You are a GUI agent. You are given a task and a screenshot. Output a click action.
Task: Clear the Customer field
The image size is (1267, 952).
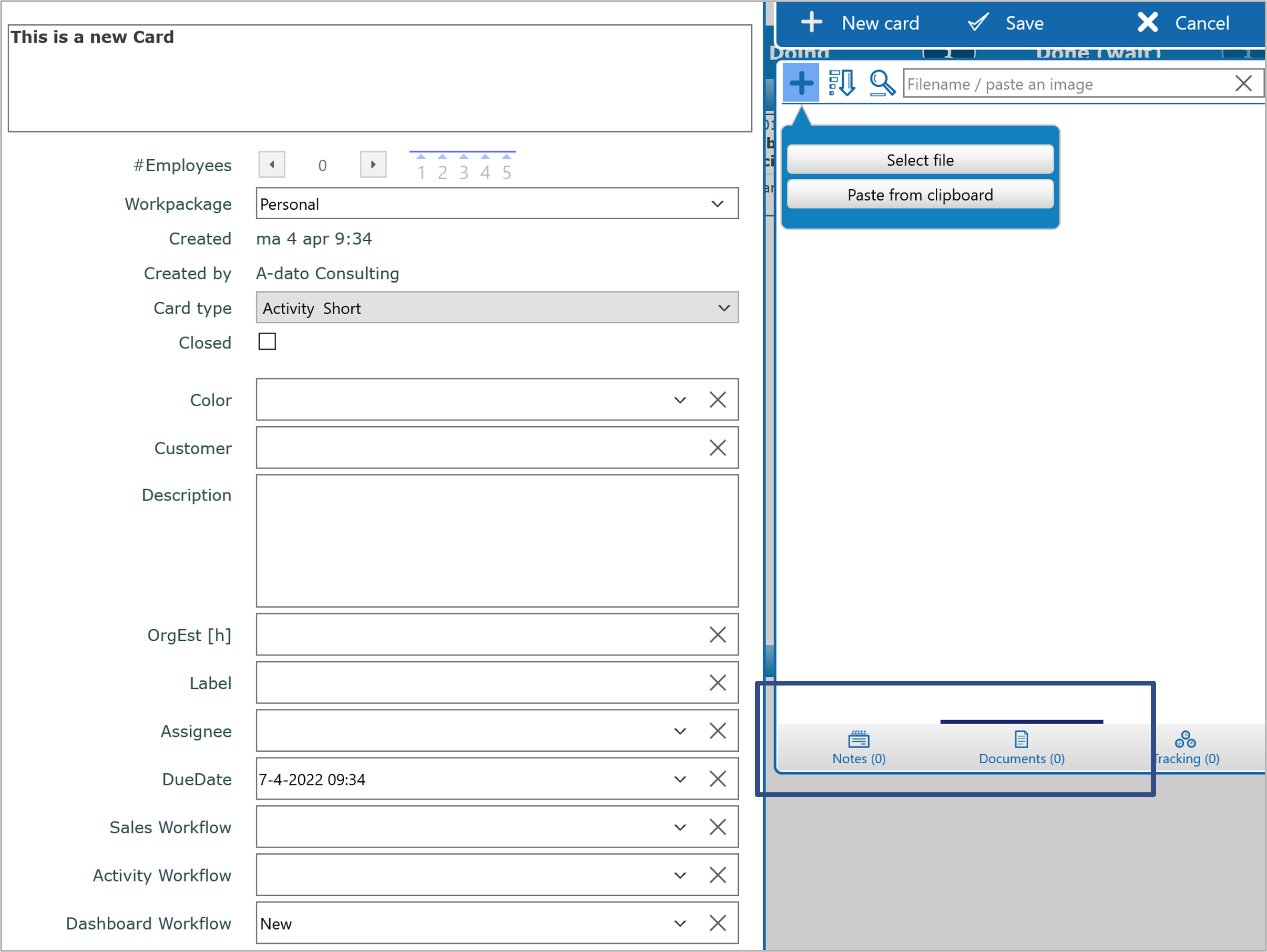pyautogui.click(x=718, y=448)
